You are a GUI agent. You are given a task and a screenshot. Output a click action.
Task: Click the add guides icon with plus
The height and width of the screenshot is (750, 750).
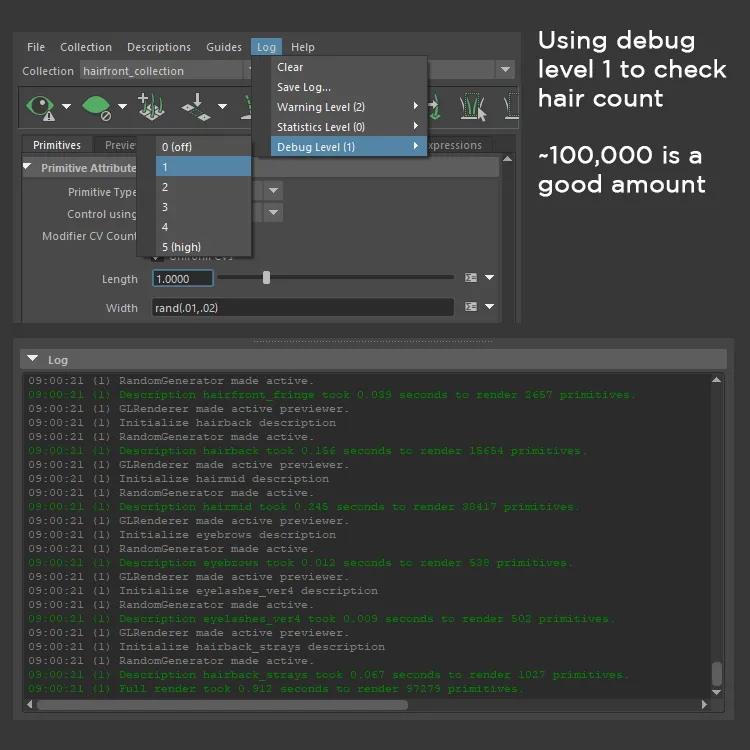(x=151, y=106)
